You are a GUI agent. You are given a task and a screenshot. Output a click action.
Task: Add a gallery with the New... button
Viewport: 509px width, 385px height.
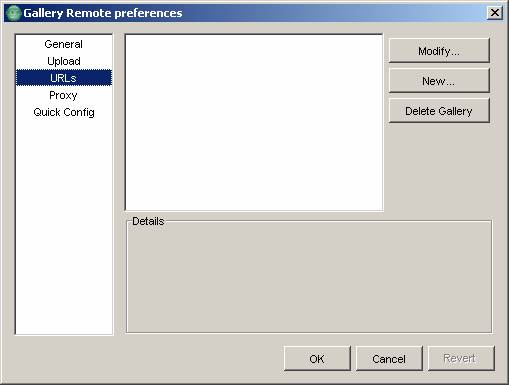click(x=439, y=81)
